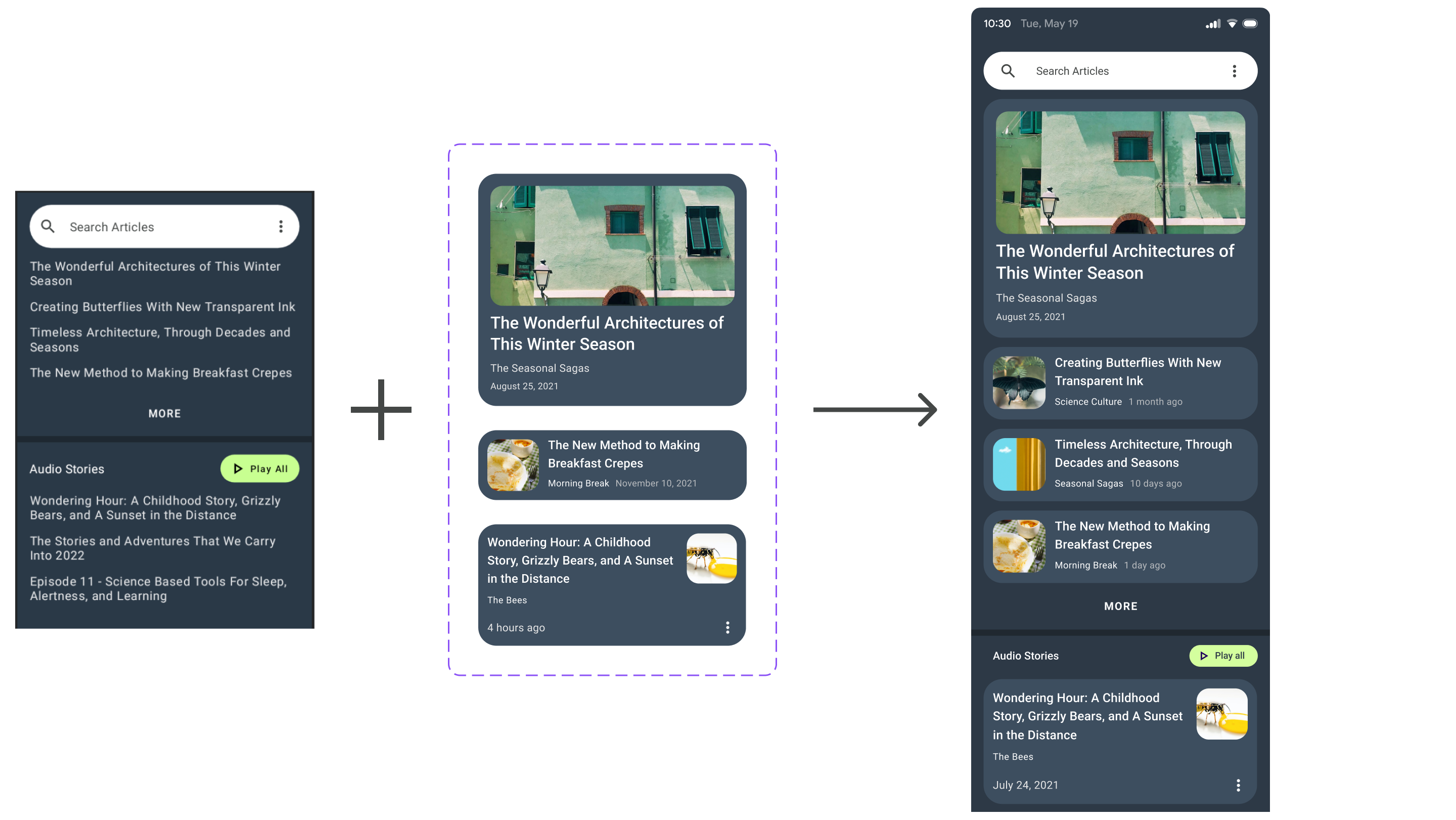1456x820 pixels.
Task: Toggle visibility of Audio Stories section
Action: 1024,655
